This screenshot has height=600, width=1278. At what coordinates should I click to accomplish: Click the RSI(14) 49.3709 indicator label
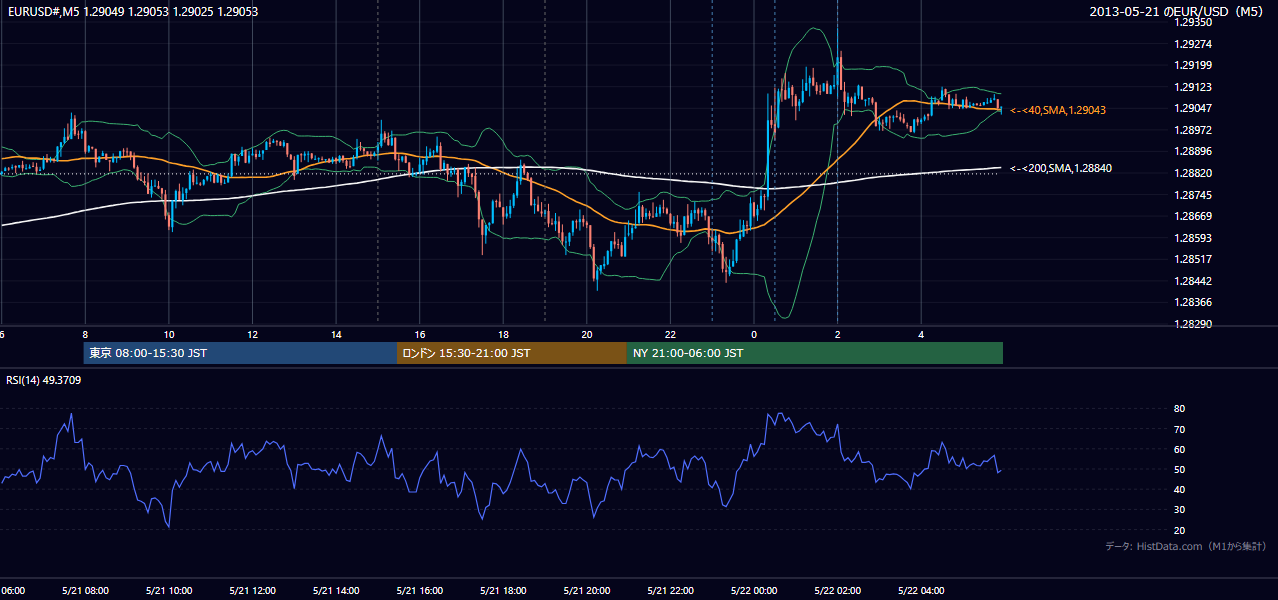tap(44, 380)
